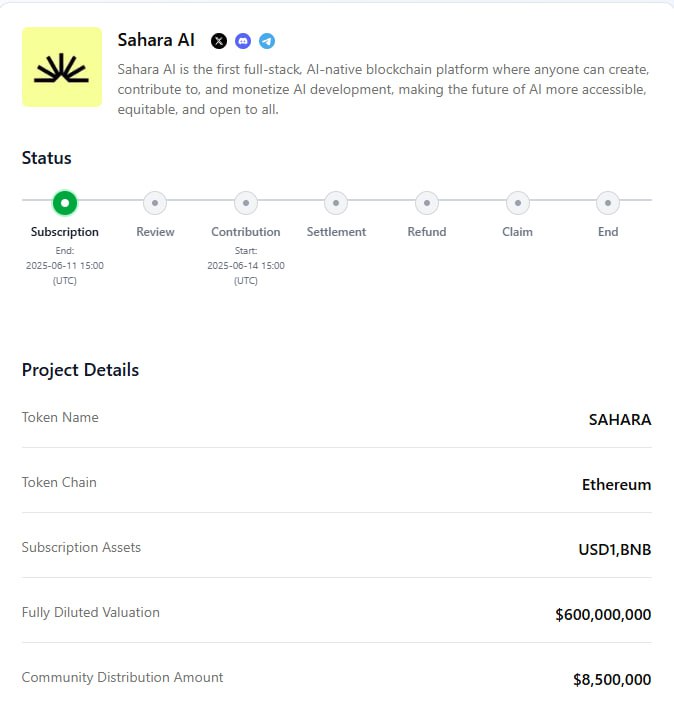
Task: Click the Settlement step circle
Action: [336, 203]
